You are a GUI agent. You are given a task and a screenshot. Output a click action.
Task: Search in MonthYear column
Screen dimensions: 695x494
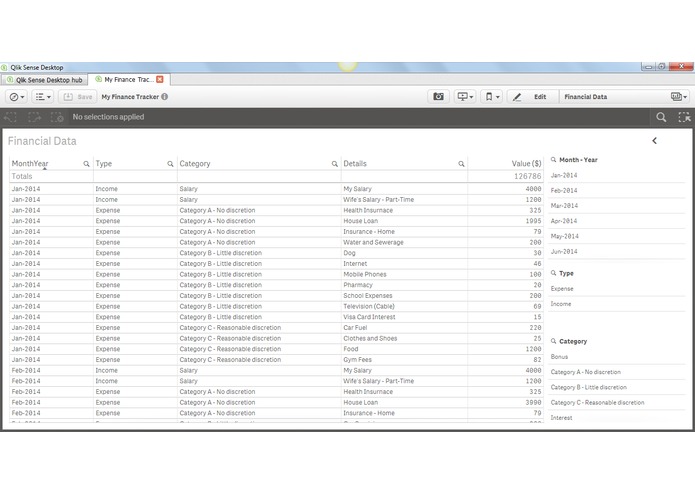(x=86, y=164)
